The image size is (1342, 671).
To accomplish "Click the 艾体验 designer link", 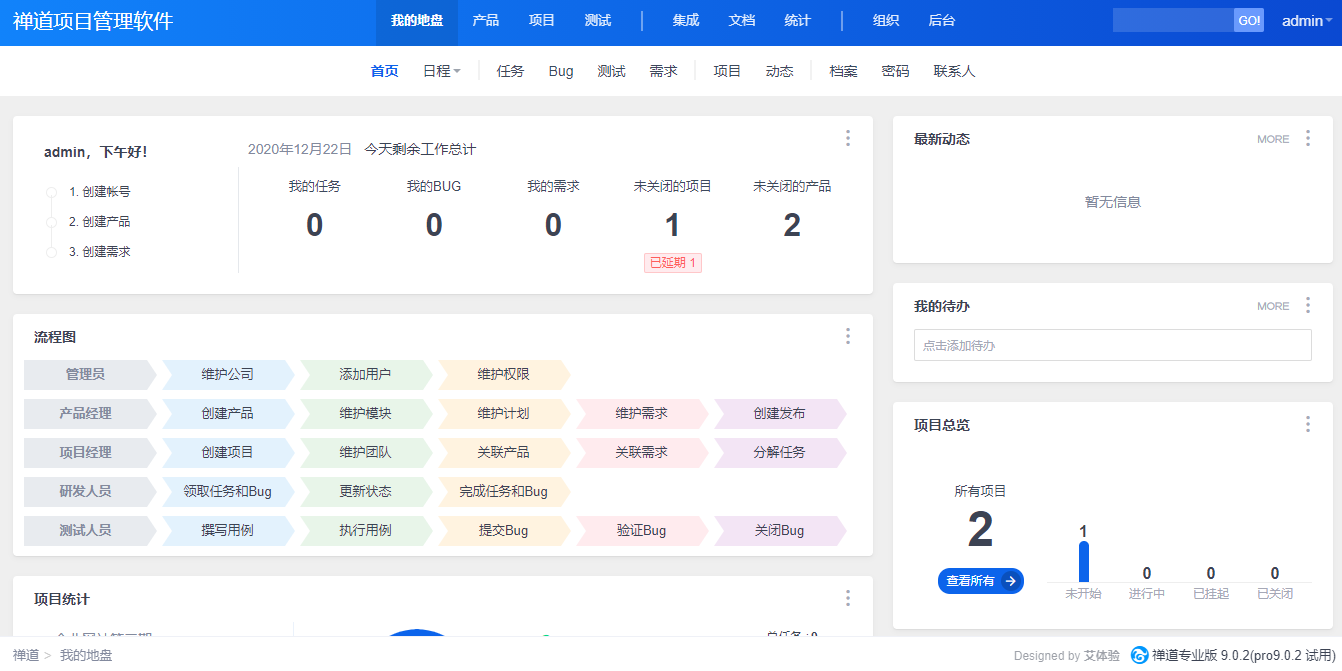I will [1102, 656].
